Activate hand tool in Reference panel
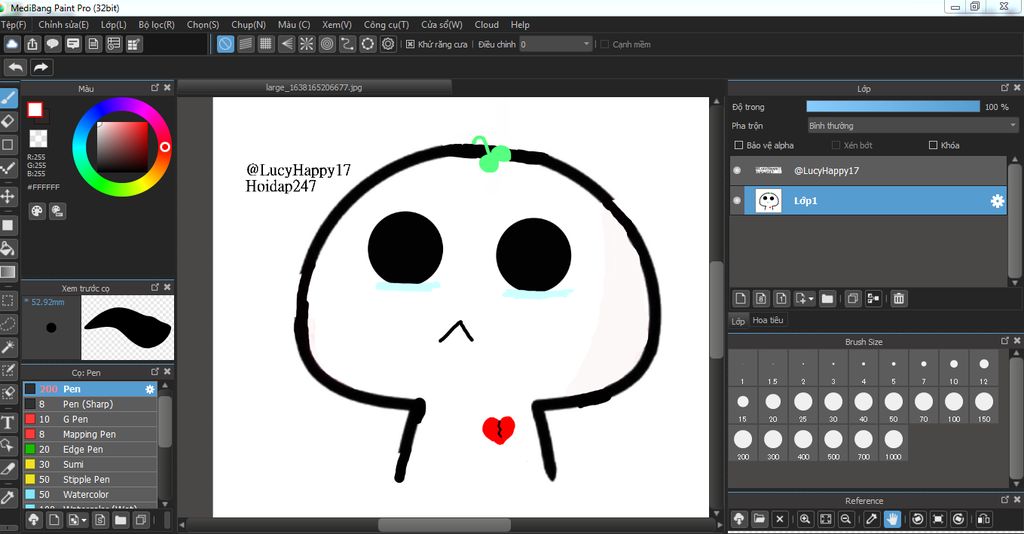Viewport: 1024px width, 534px height. tap(892, 520)
